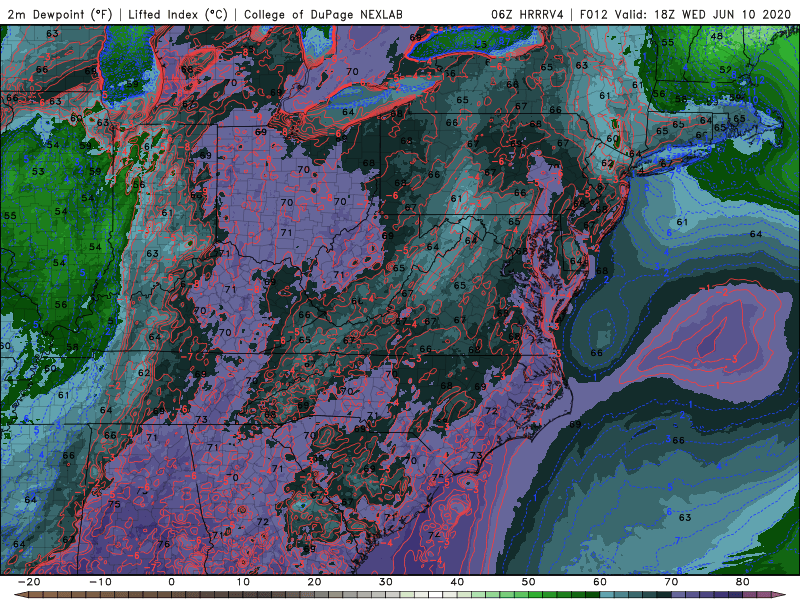Click the -20 label on the color scale
This screenshot has width=800, height=600.
pyautogui.click(x=28, y=582)
